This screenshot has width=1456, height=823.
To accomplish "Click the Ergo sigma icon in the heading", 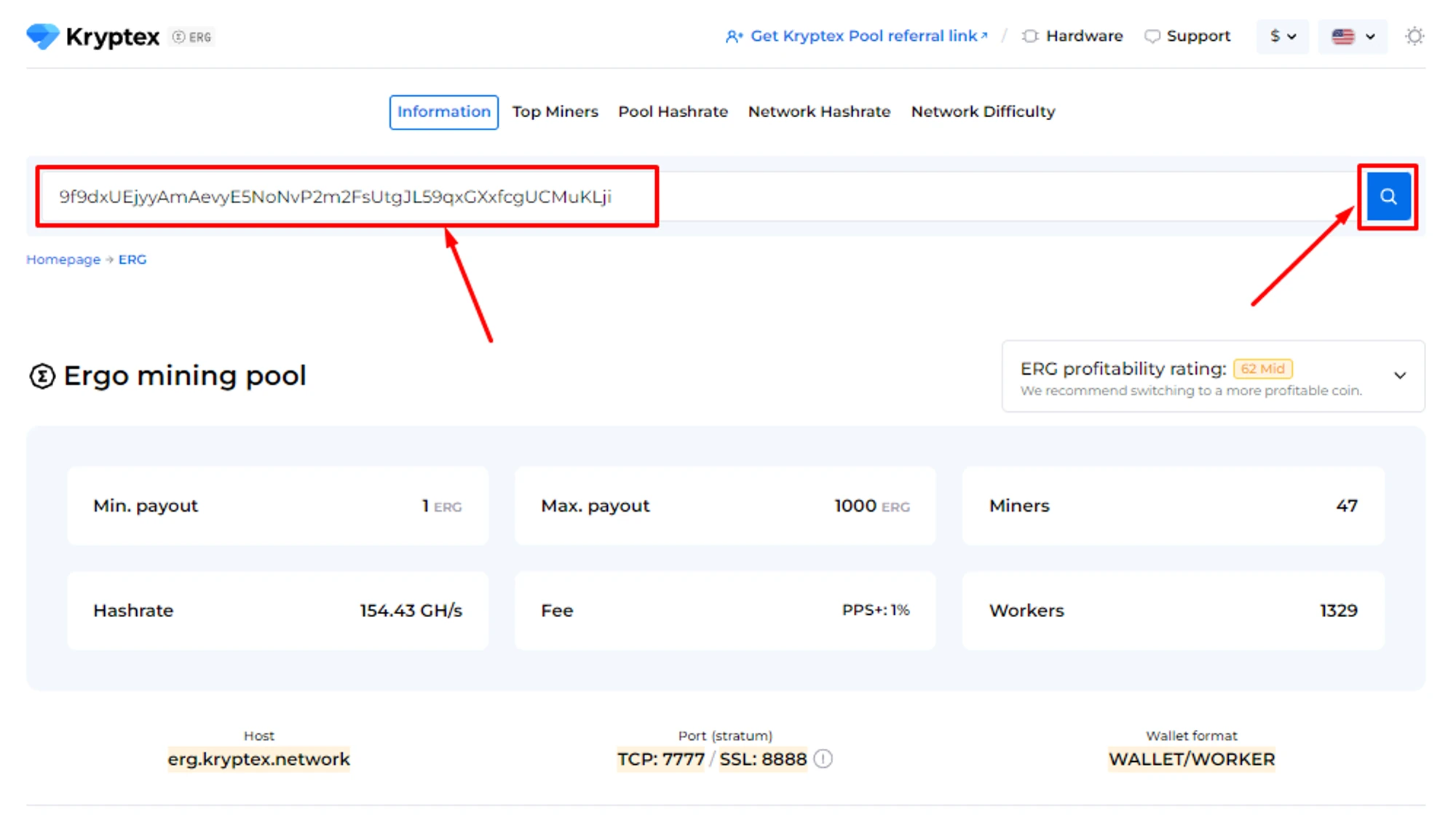I will (x=42, y=376).
